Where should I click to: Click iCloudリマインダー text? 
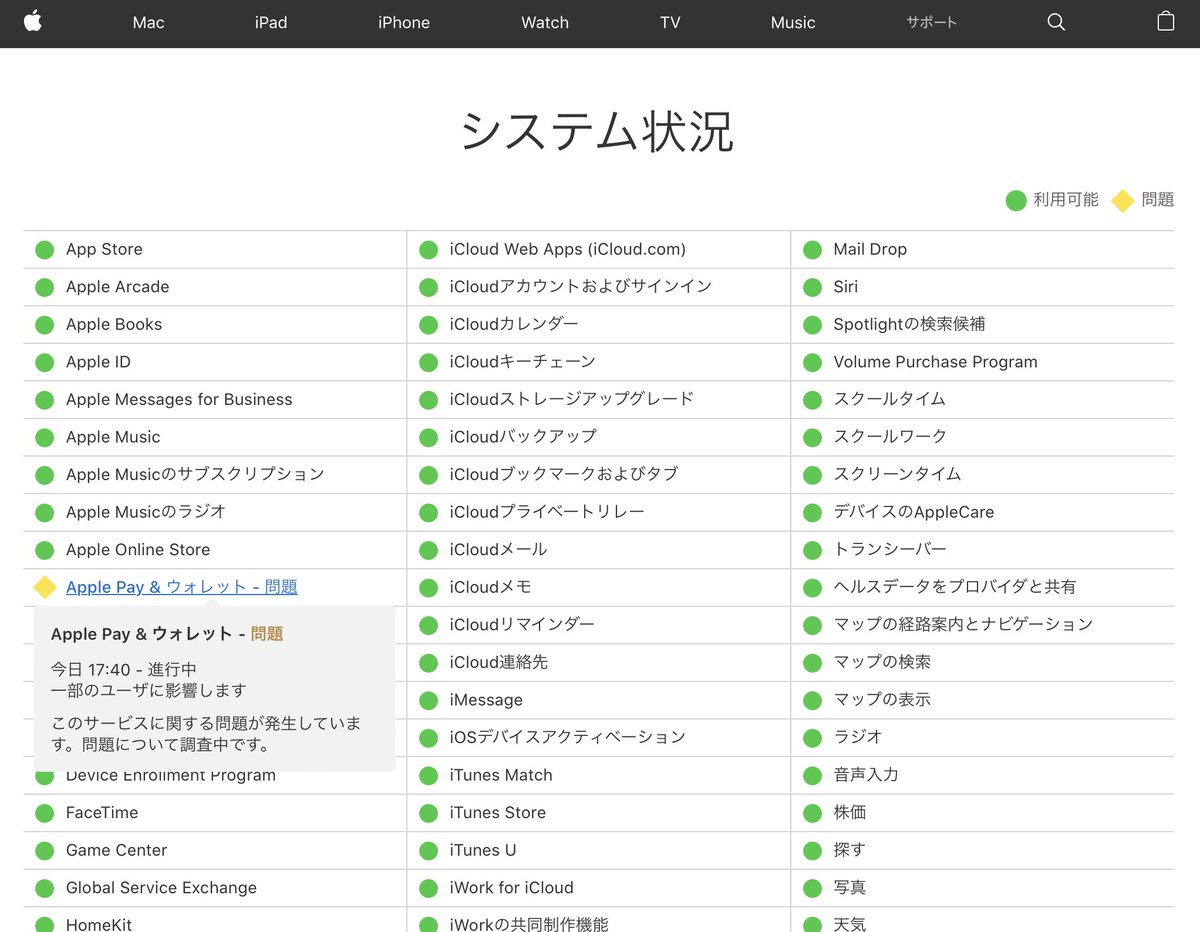(x=522, y=625)
